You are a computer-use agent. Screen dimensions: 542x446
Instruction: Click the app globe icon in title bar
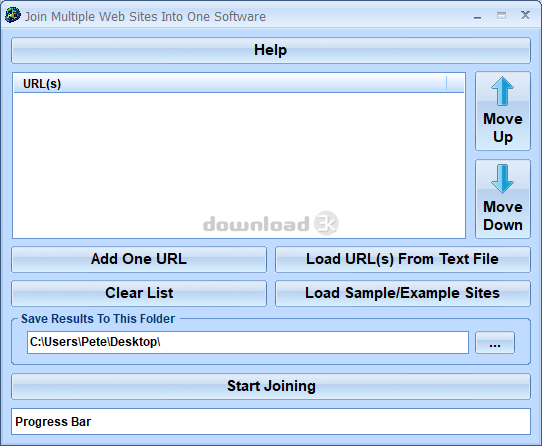[x=12, y=15]
